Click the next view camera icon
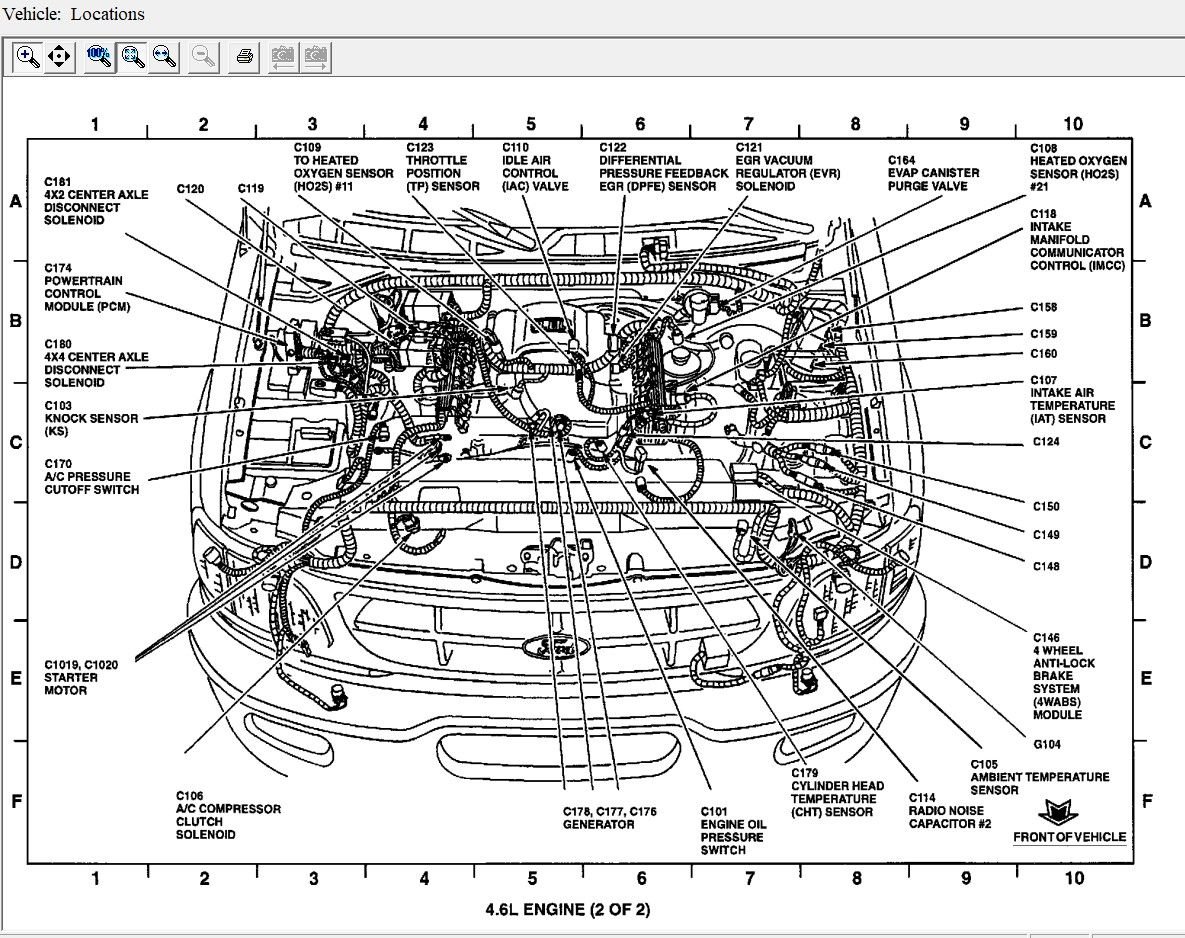 click(316, 57)
